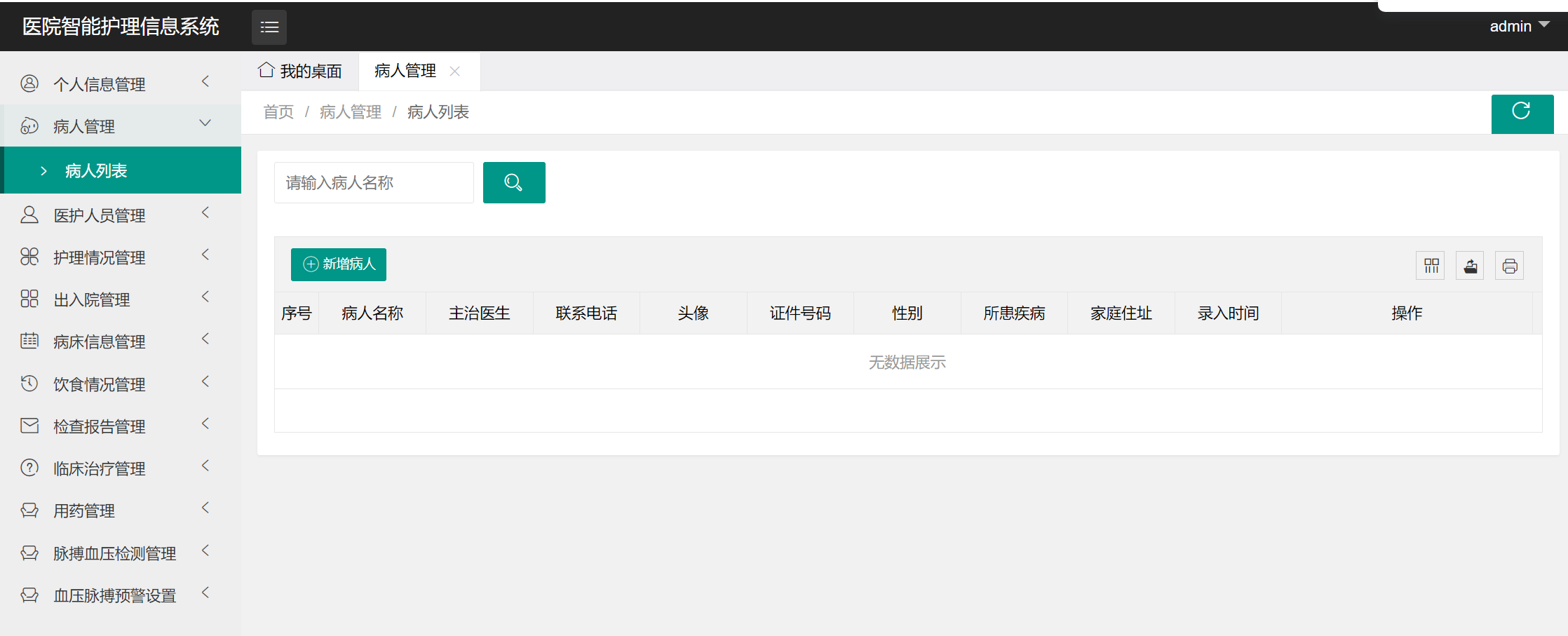
Task: Collapse 病人管理 via its down chevron
Action: point(205,123)
